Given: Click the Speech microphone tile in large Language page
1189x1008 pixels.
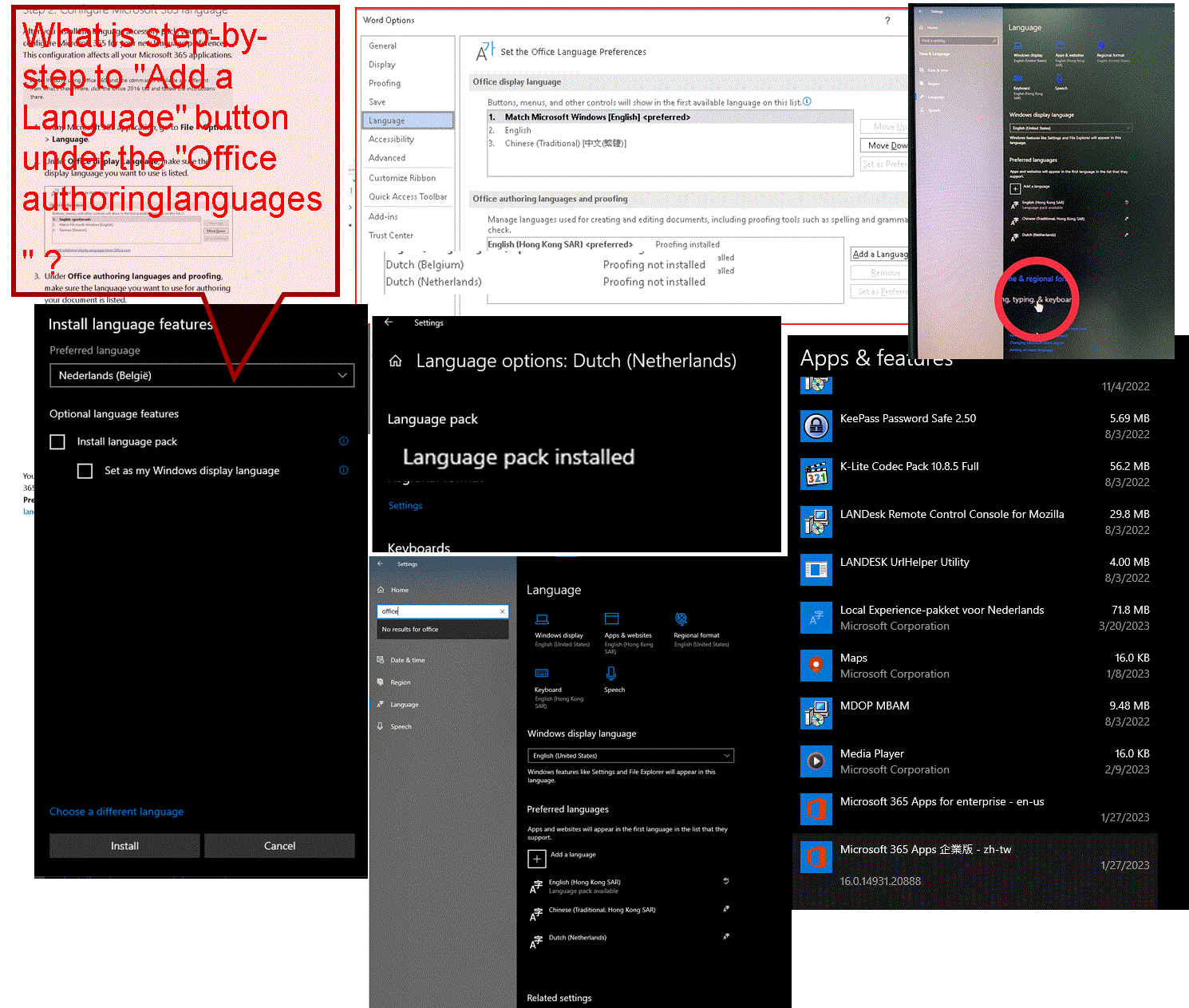Looking at the screenshot, I should (x=611, y=673).
